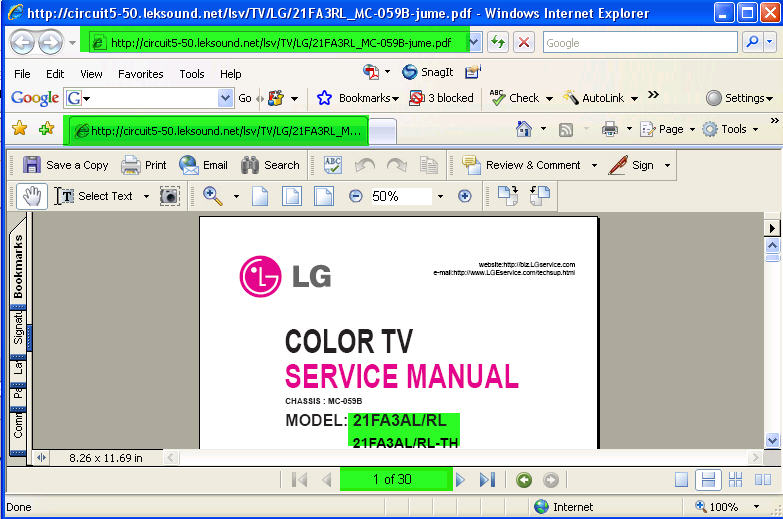The image size is (783, 519).
Task: Click the Home icon in command bar
Action: (523, 129)
